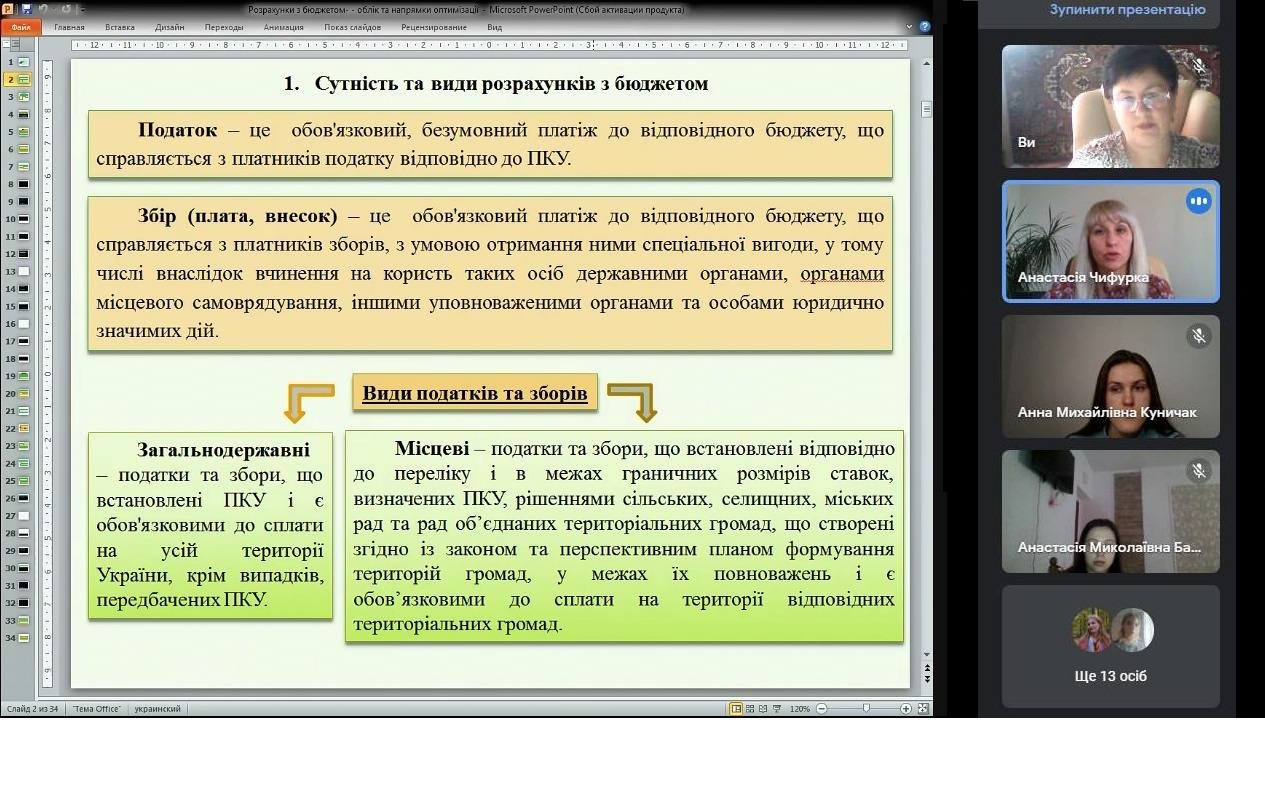Adjust the zoom slider handle
This screenshot has height=790, width=1265.
[866, 708]
